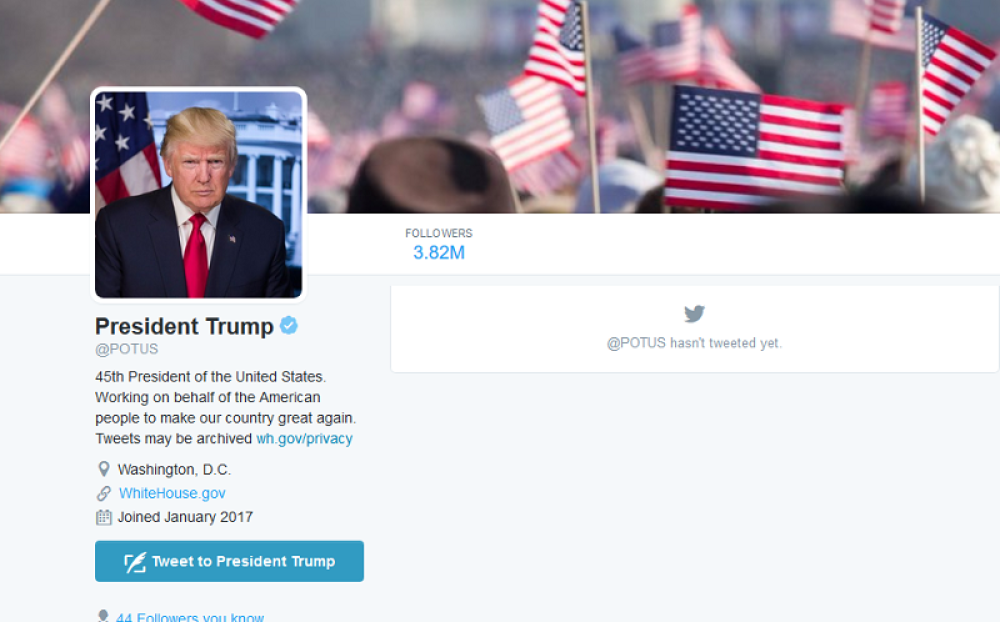
Task: Open the profile picture thumbnail
Action: pos(198,195)
